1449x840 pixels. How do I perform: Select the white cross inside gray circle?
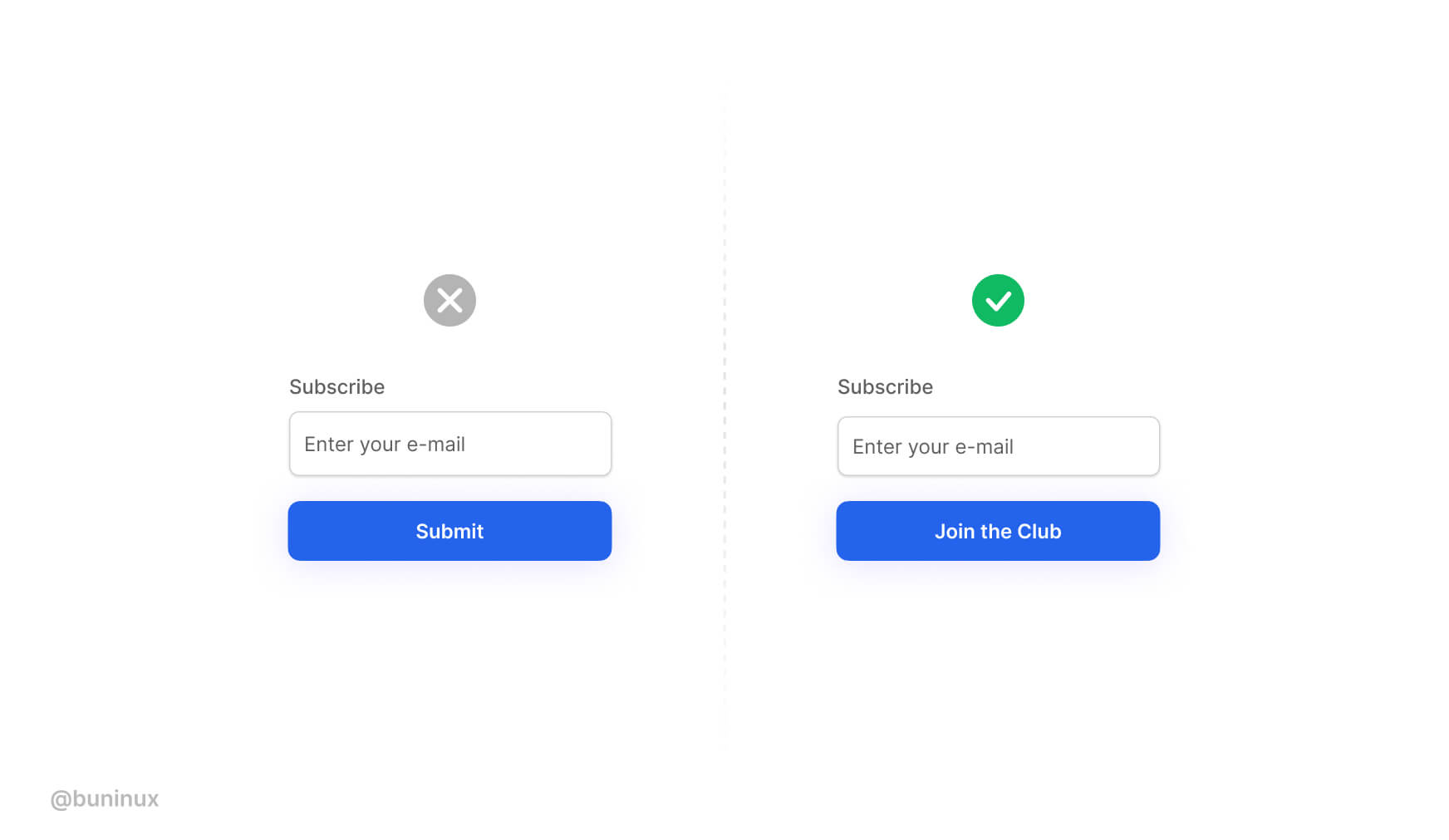(449, 300)
